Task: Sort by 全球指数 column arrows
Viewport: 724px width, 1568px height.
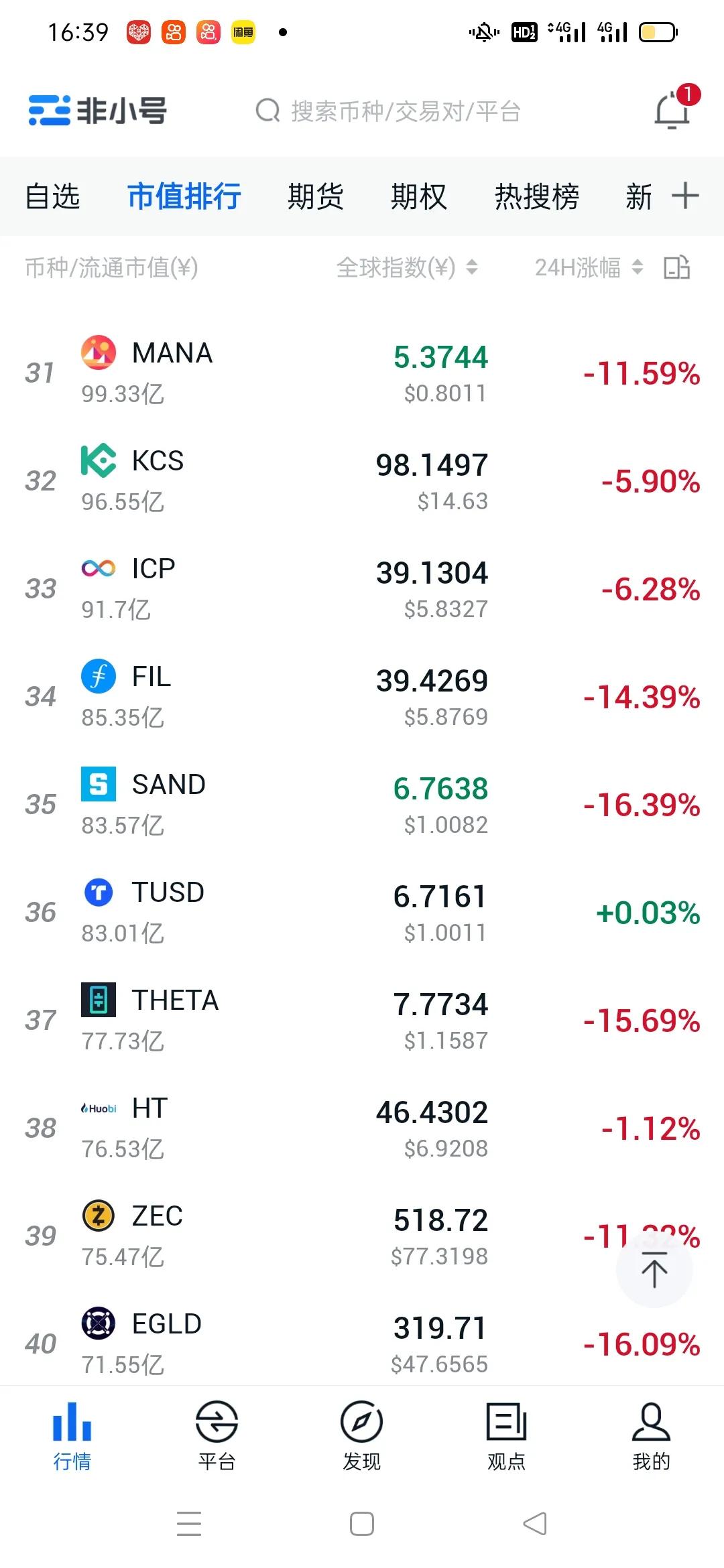Action: pyautogui.click(x=472, y=267)
